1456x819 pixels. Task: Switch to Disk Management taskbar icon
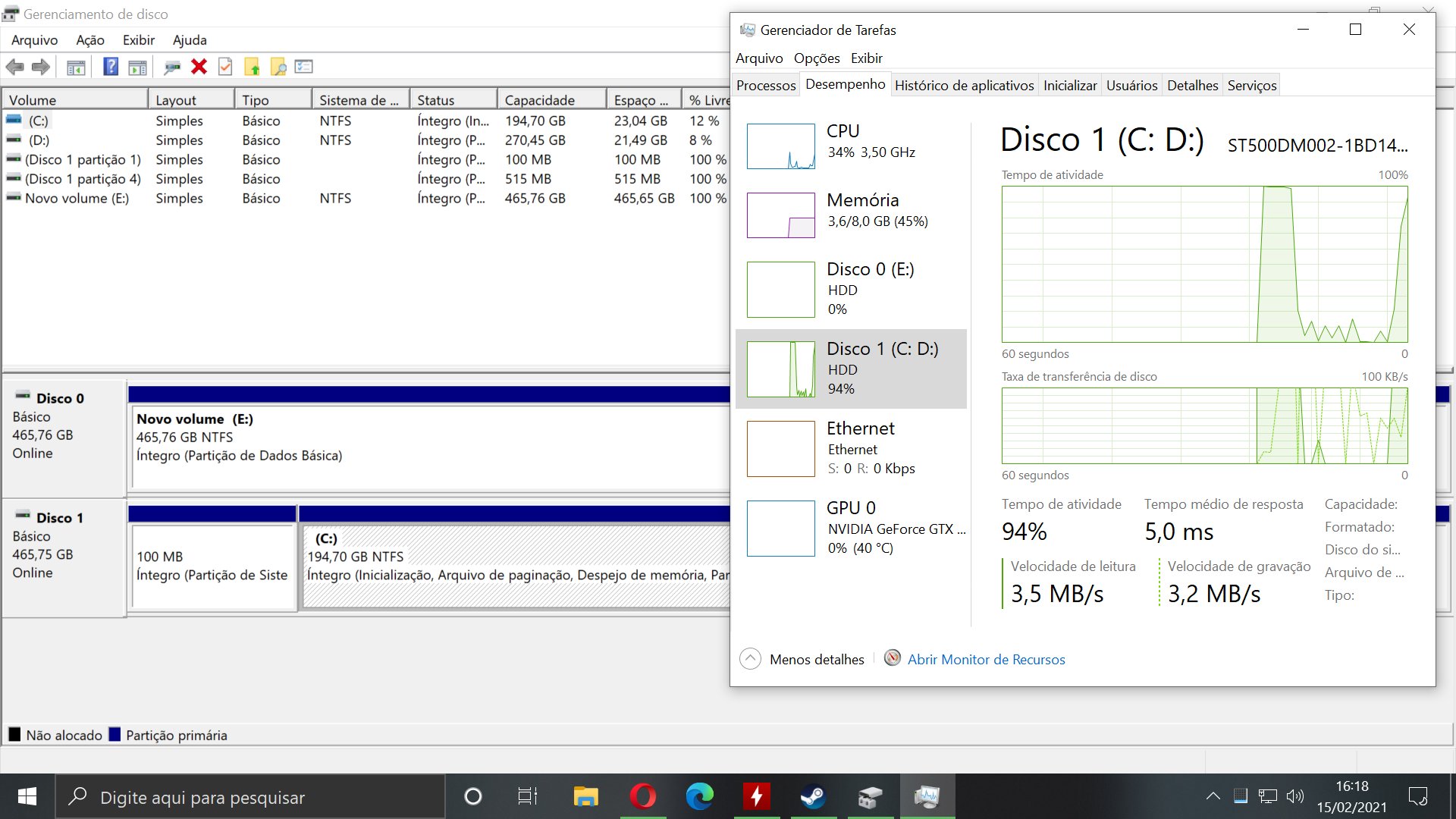[870, 796]
